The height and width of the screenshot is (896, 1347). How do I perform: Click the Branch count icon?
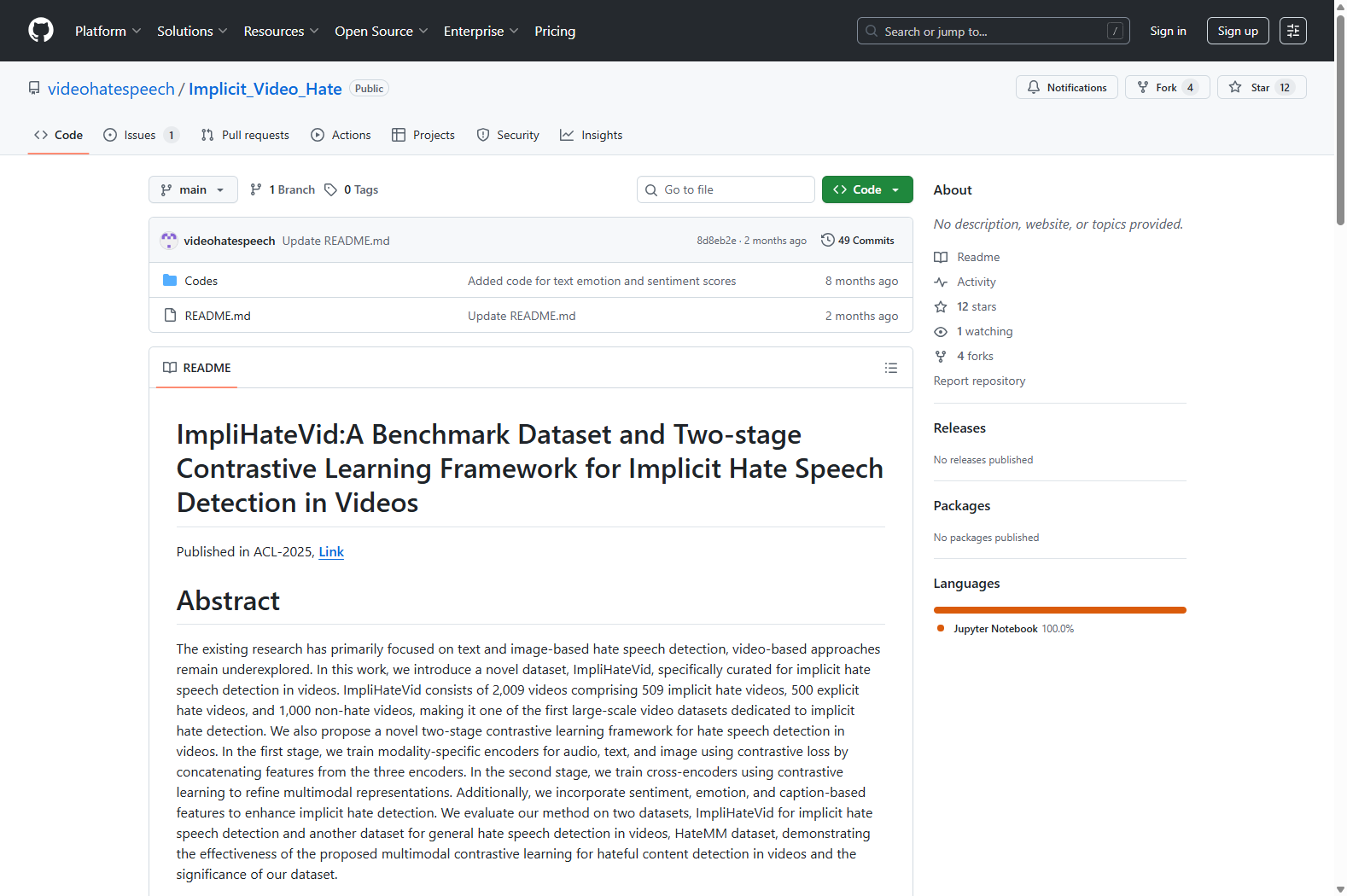[256, 189]
